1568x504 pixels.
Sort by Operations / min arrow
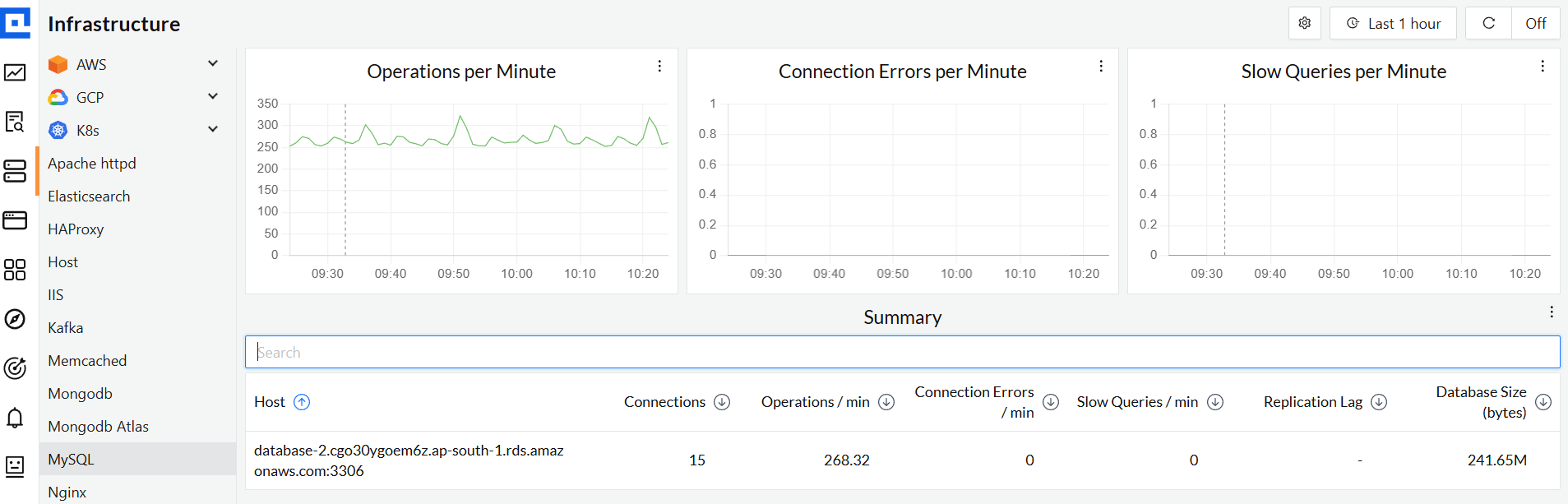(x=886, y=402)
